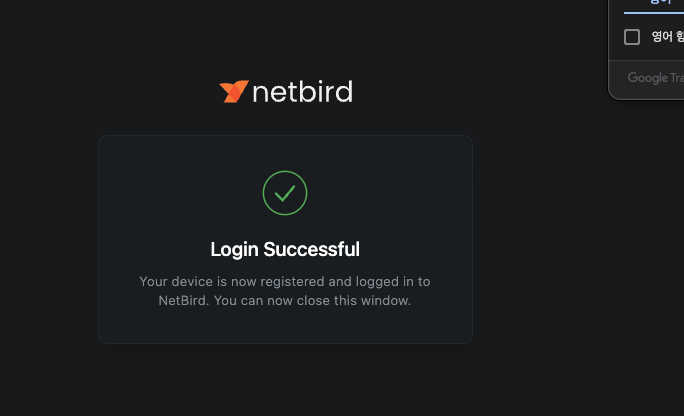Screen dimensions: 684x416
Task: Select the underlined language tab in translate popup
Action: pos(654,6)
